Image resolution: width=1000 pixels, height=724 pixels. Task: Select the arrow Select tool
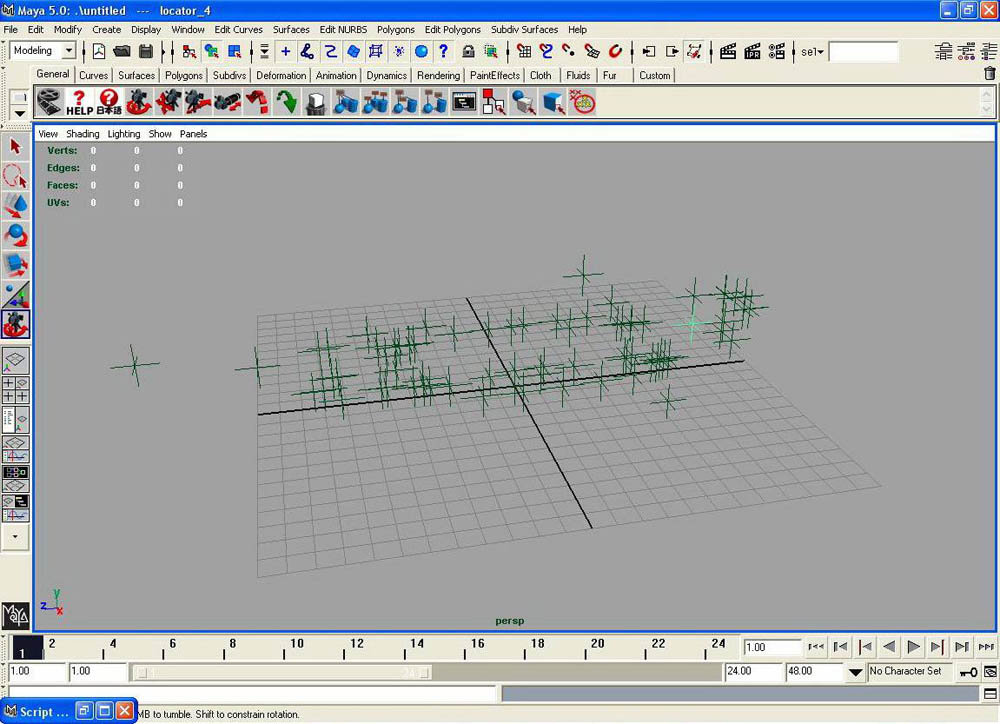click(15, 147)
